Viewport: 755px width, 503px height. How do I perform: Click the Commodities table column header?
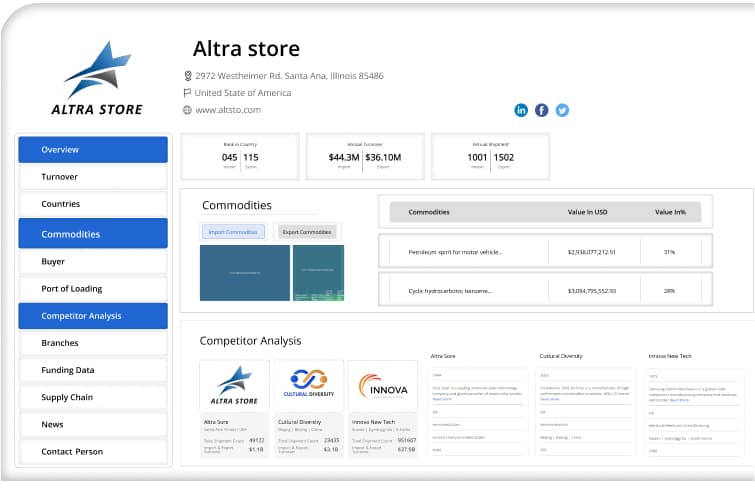(429, 212)
